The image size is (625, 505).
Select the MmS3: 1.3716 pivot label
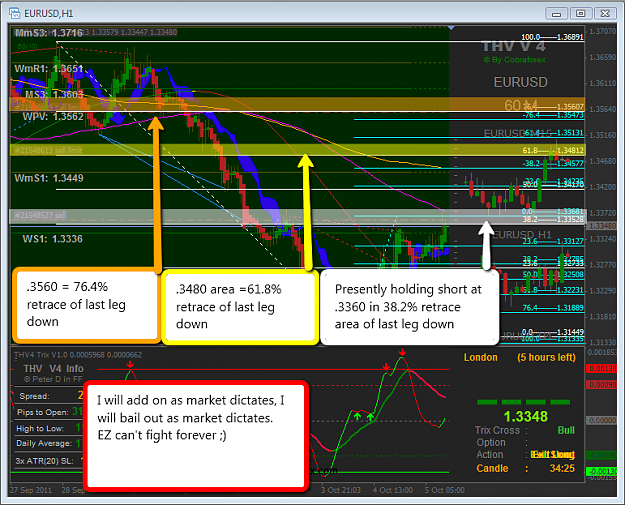(x=49, y=33)
